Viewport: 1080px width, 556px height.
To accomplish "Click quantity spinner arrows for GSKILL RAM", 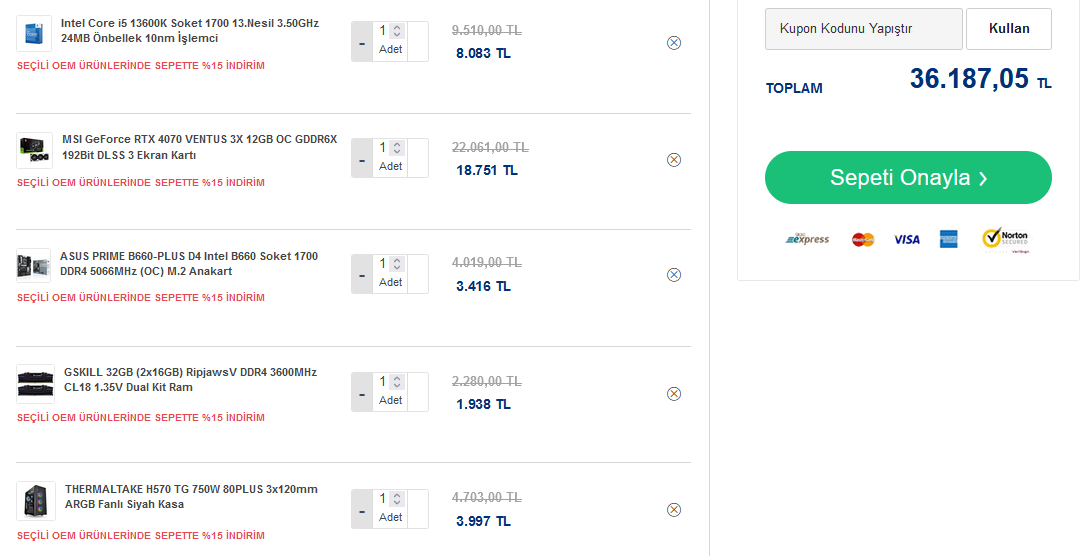I will point(397,382).
